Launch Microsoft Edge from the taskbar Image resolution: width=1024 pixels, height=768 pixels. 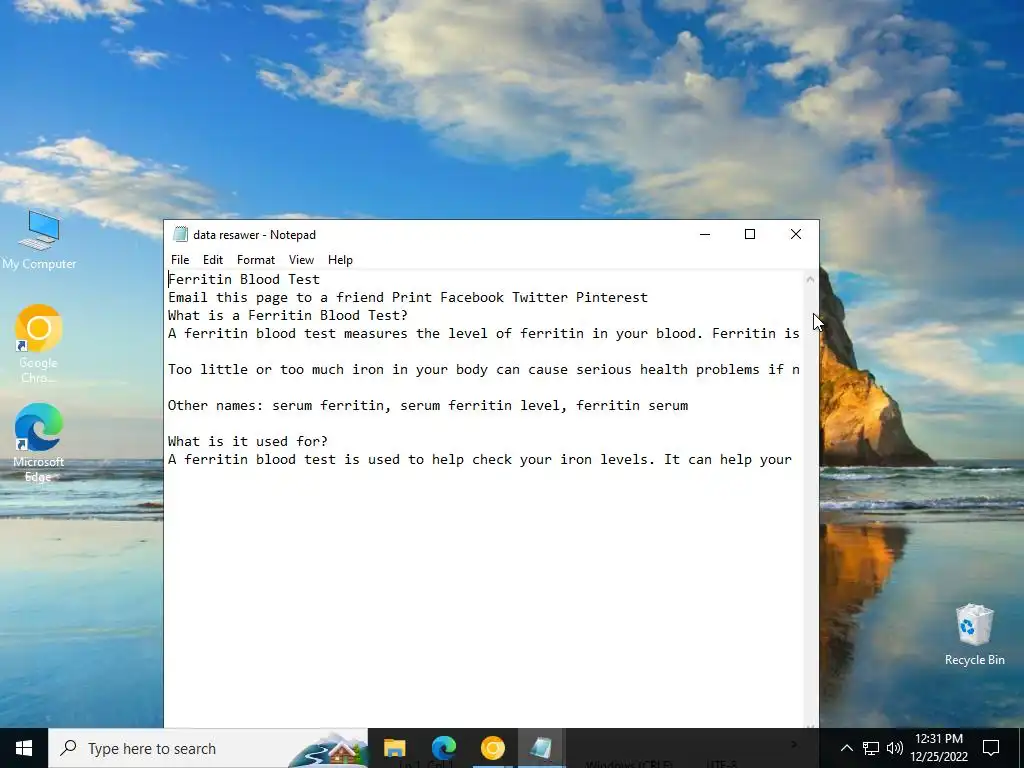point(444,748)
